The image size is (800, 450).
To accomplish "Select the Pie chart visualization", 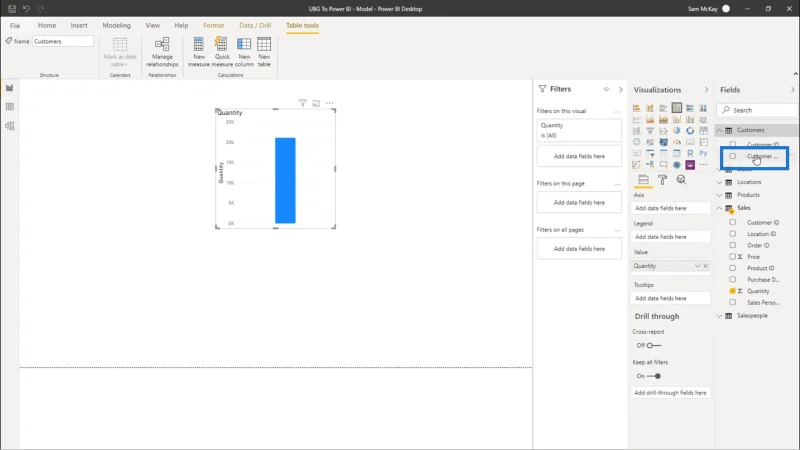I will coord(677,131).
